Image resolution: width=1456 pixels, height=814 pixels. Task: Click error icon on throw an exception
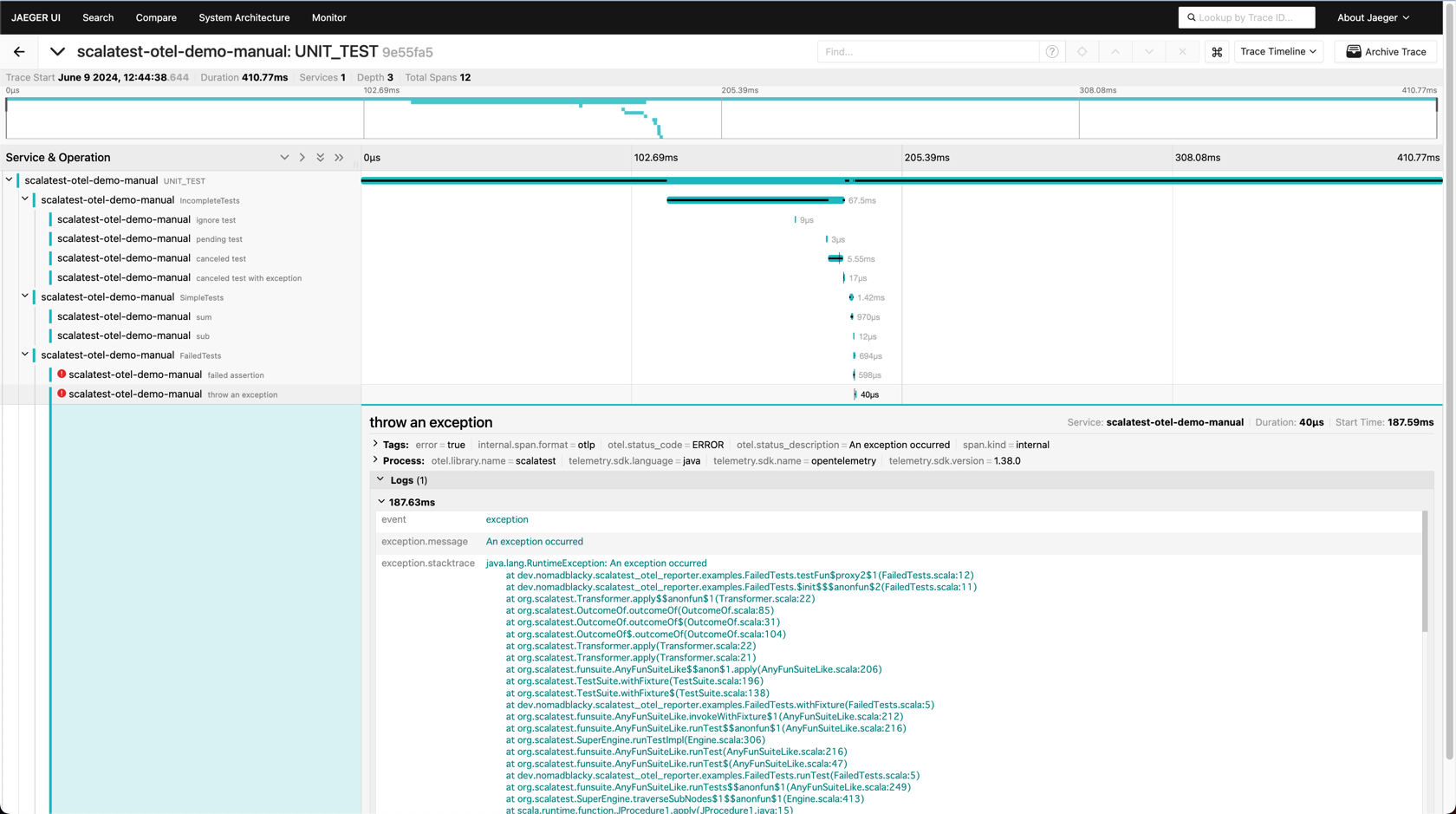[62, 394]
